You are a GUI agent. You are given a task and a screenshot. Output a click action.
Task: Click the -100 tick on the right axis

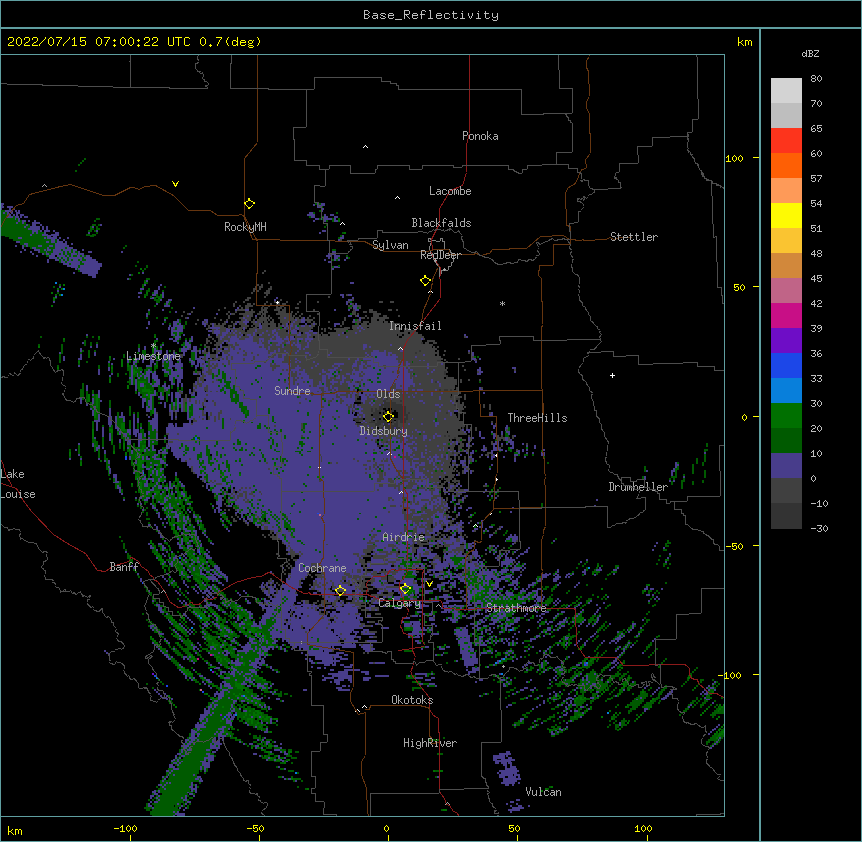tap(731, 675)
